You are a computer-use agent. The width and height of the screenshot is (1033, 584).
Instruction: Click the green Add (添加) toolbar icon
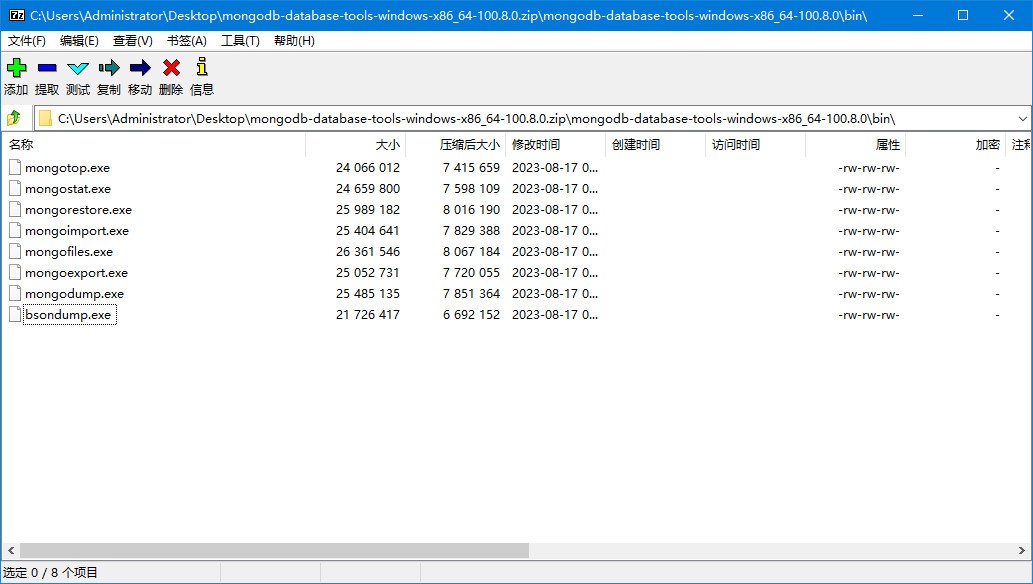(x=16, y=67)
